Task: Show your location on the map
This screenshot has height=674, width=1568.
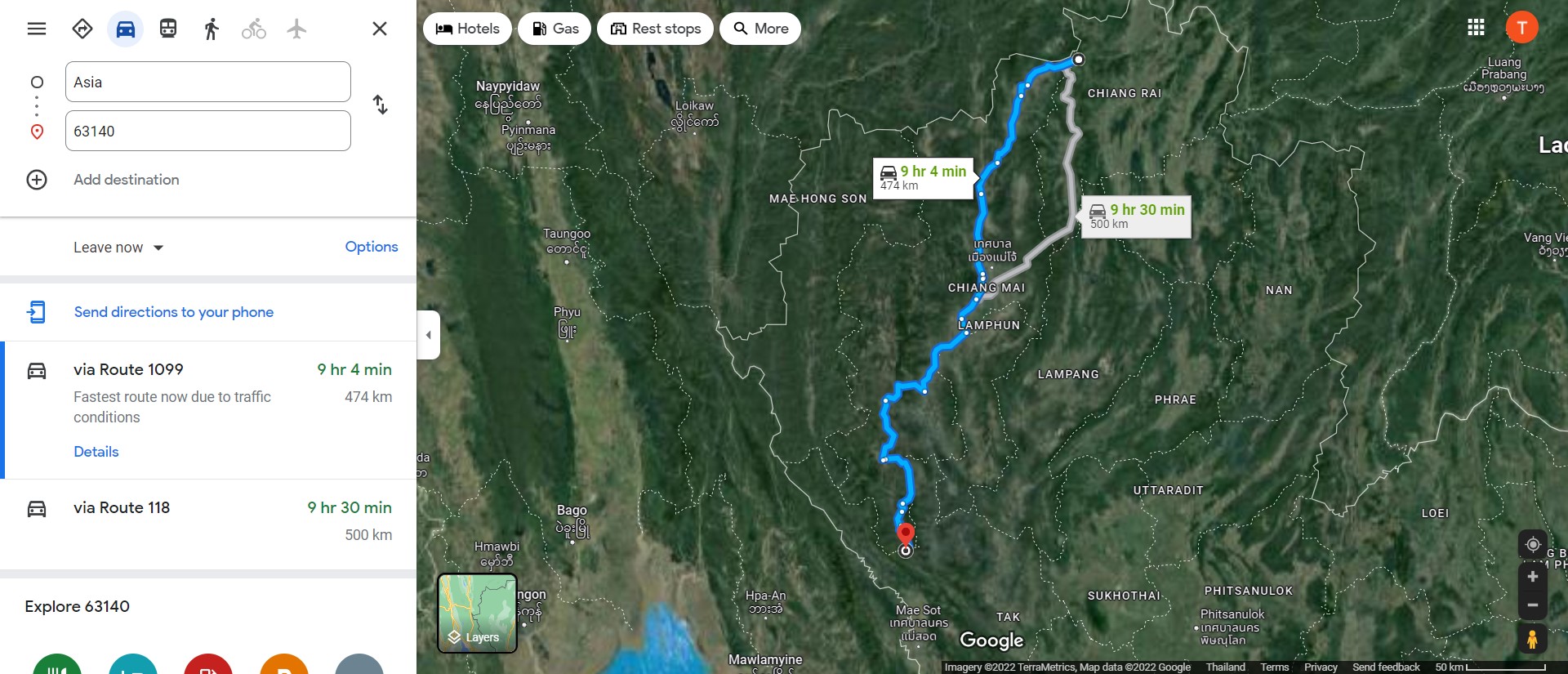Action: 1533,544
